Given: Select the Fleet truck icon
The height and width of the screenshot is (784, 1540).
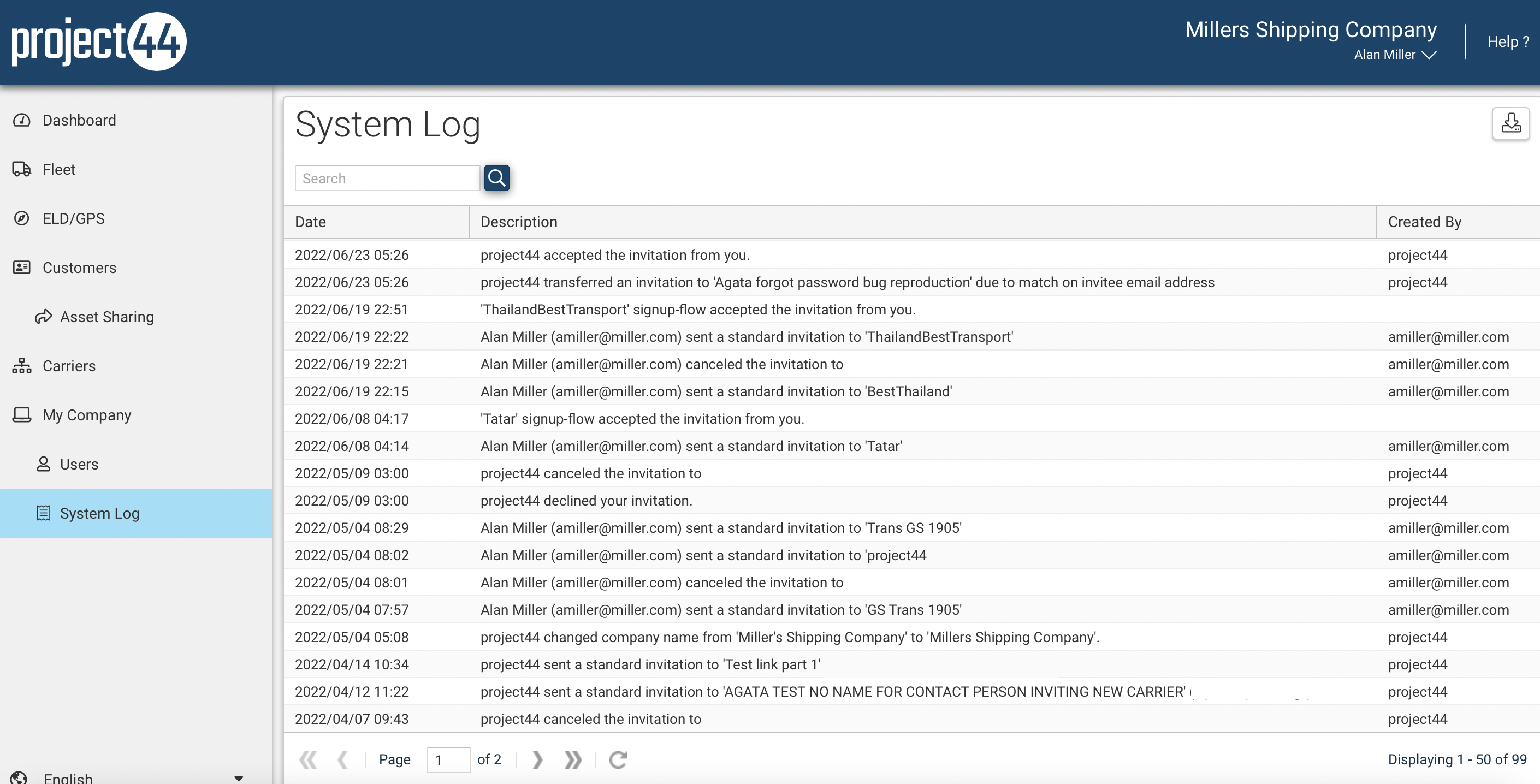Looking at the screenshot, I should (x=21, y=169).
